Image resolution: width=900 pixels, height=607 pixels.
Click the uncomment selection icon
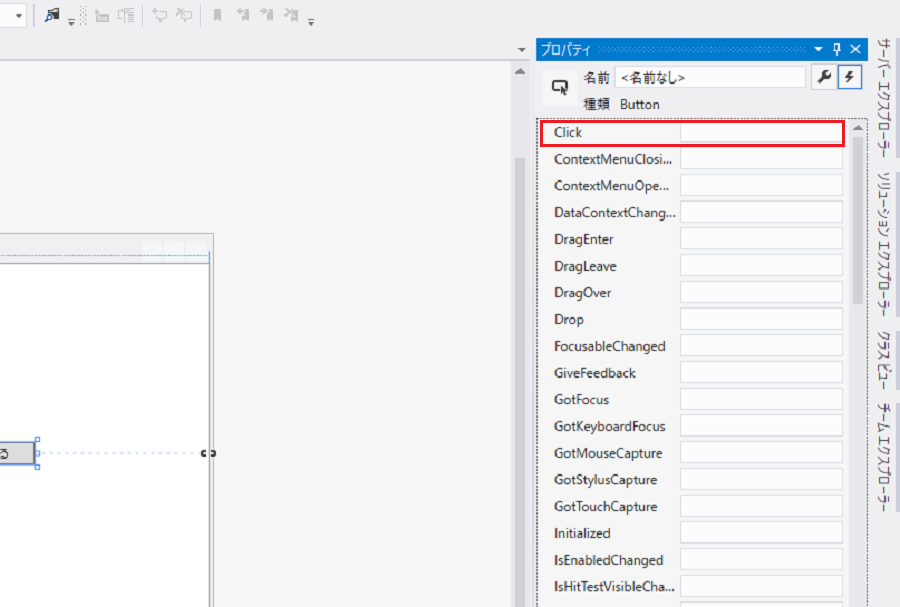[184, 15]
